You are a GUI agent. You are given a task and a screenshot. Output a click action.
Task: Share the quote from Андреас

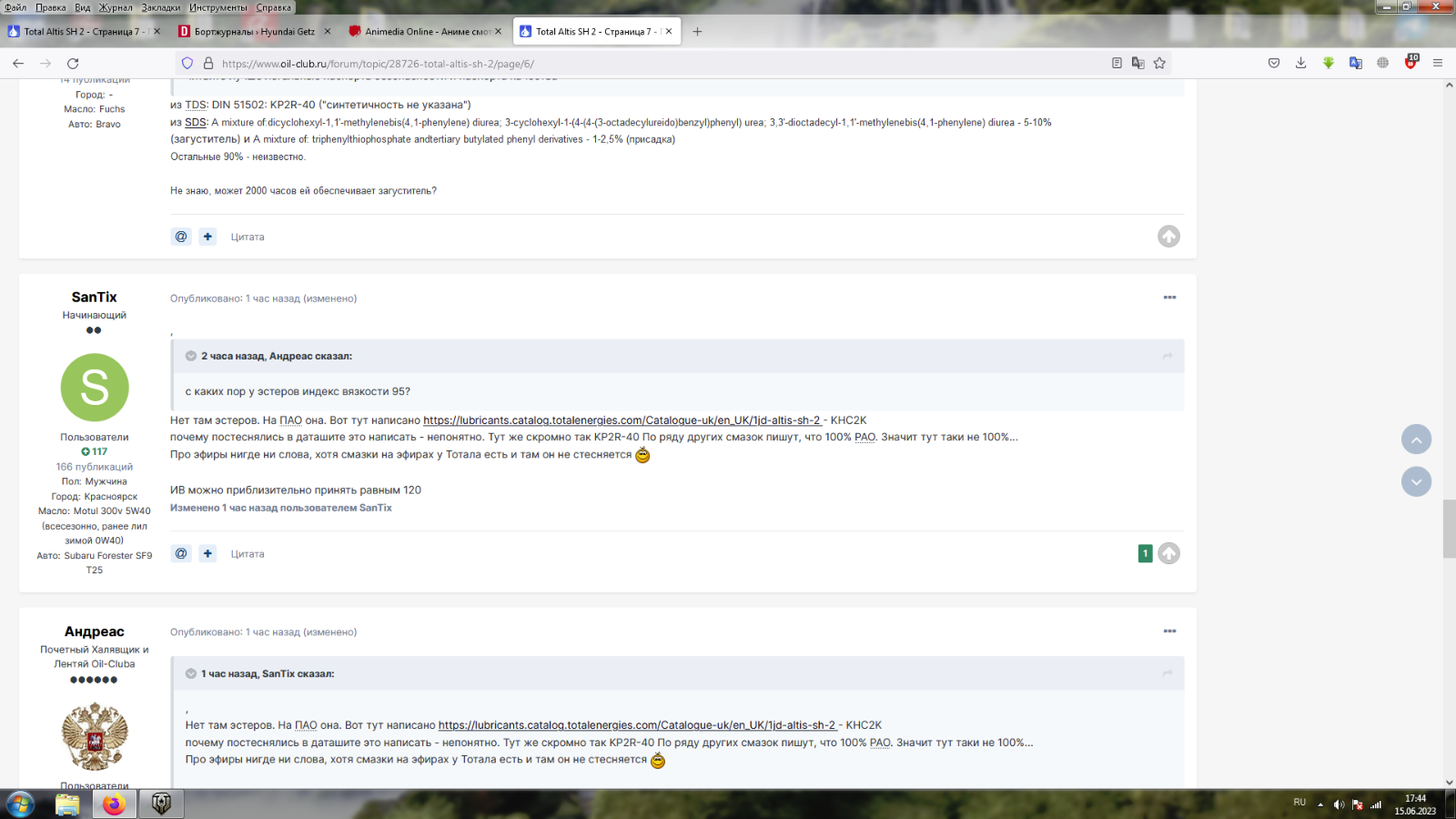pos(1168,356)
